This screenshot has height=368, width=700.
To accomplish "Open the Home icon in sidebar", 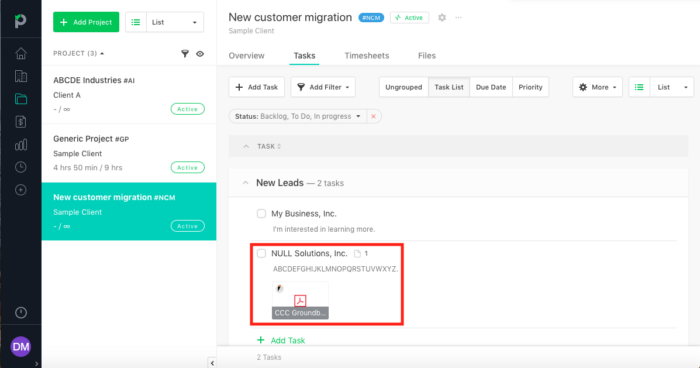I will (21, 53).
